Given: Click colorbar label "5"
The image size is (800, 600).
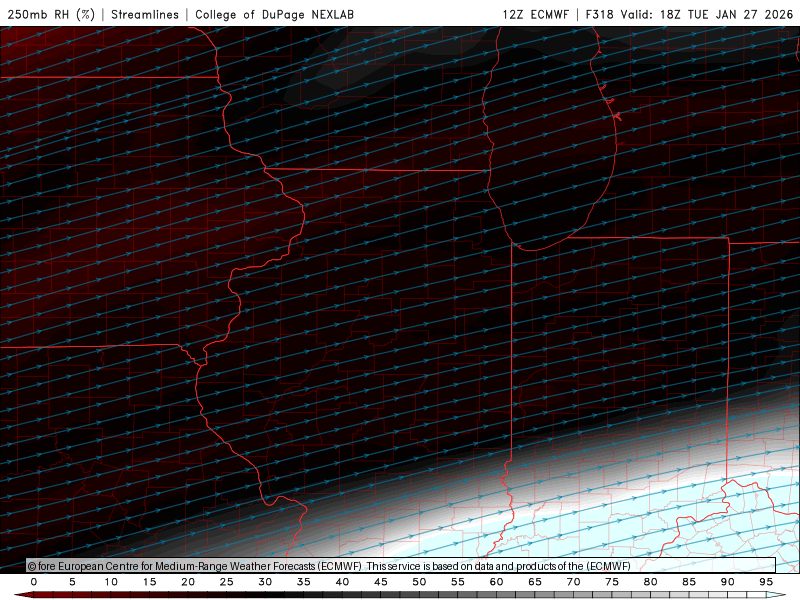Looking at the screenshot, I should click(72, 582).
